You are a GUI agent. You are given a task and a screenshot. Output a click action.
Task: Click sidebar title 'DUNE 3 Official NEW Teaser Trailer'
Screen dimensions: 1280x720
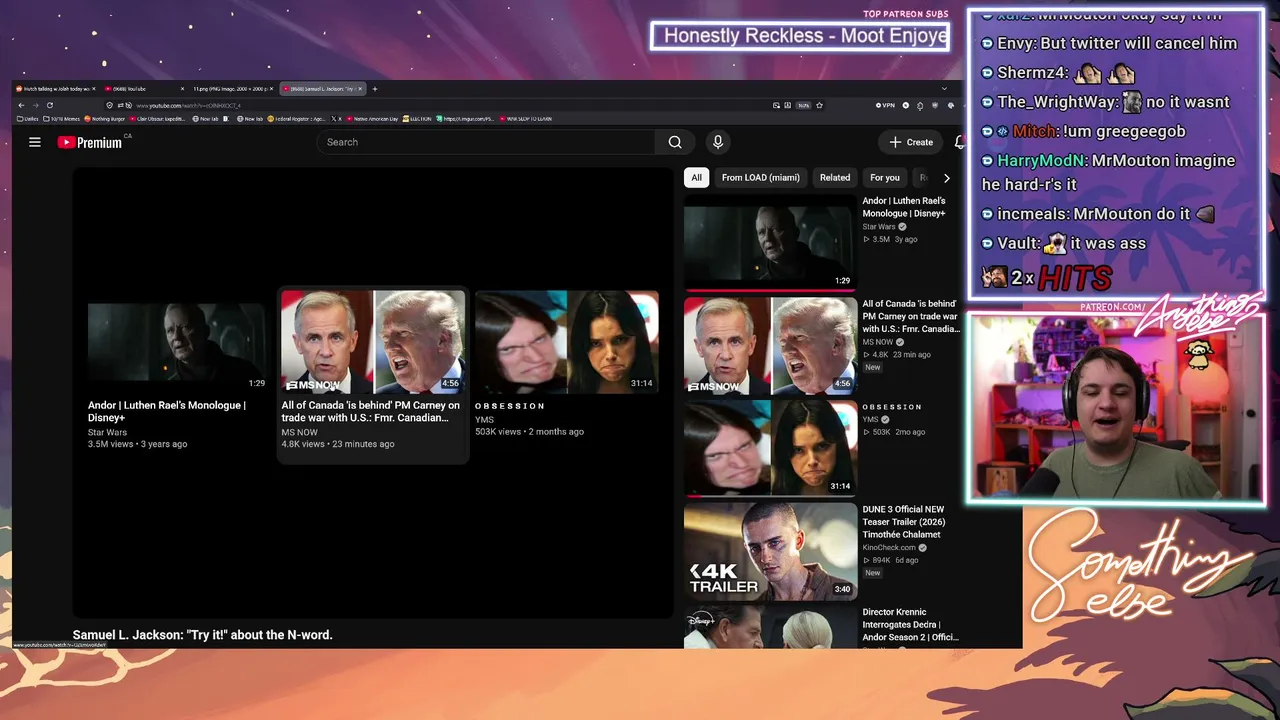(x=903, y=522)
